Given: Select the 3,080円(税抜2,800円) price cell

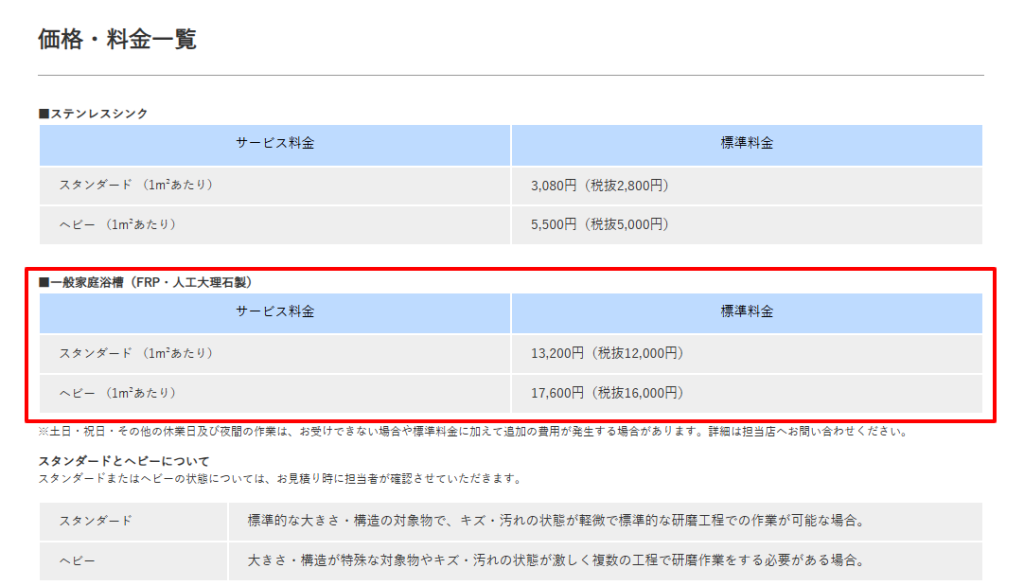Looking at the screenshot, I should pos(746,186).
